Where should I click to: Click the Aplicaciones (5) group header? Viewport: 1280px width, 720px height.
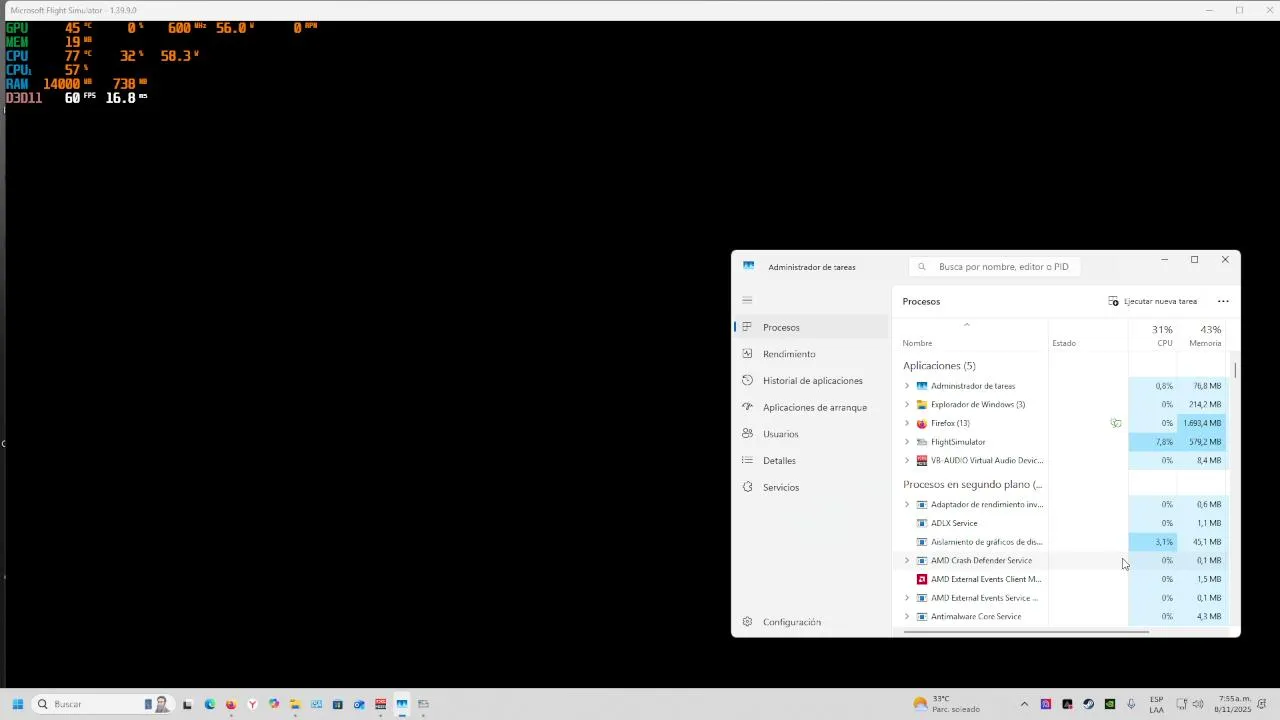point(939,366)
